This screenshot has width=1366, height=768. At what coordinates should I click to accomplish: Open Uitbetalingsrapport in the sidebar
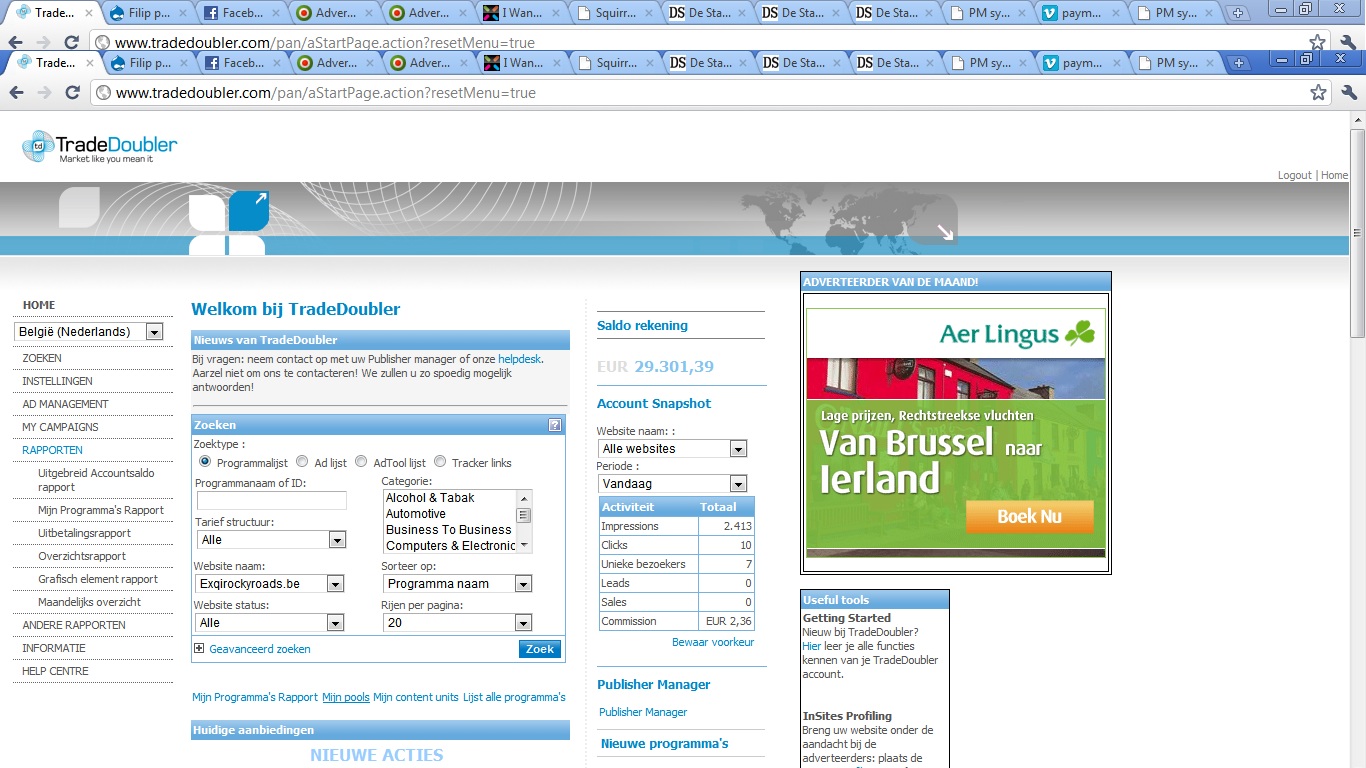[x=84, y=533]
